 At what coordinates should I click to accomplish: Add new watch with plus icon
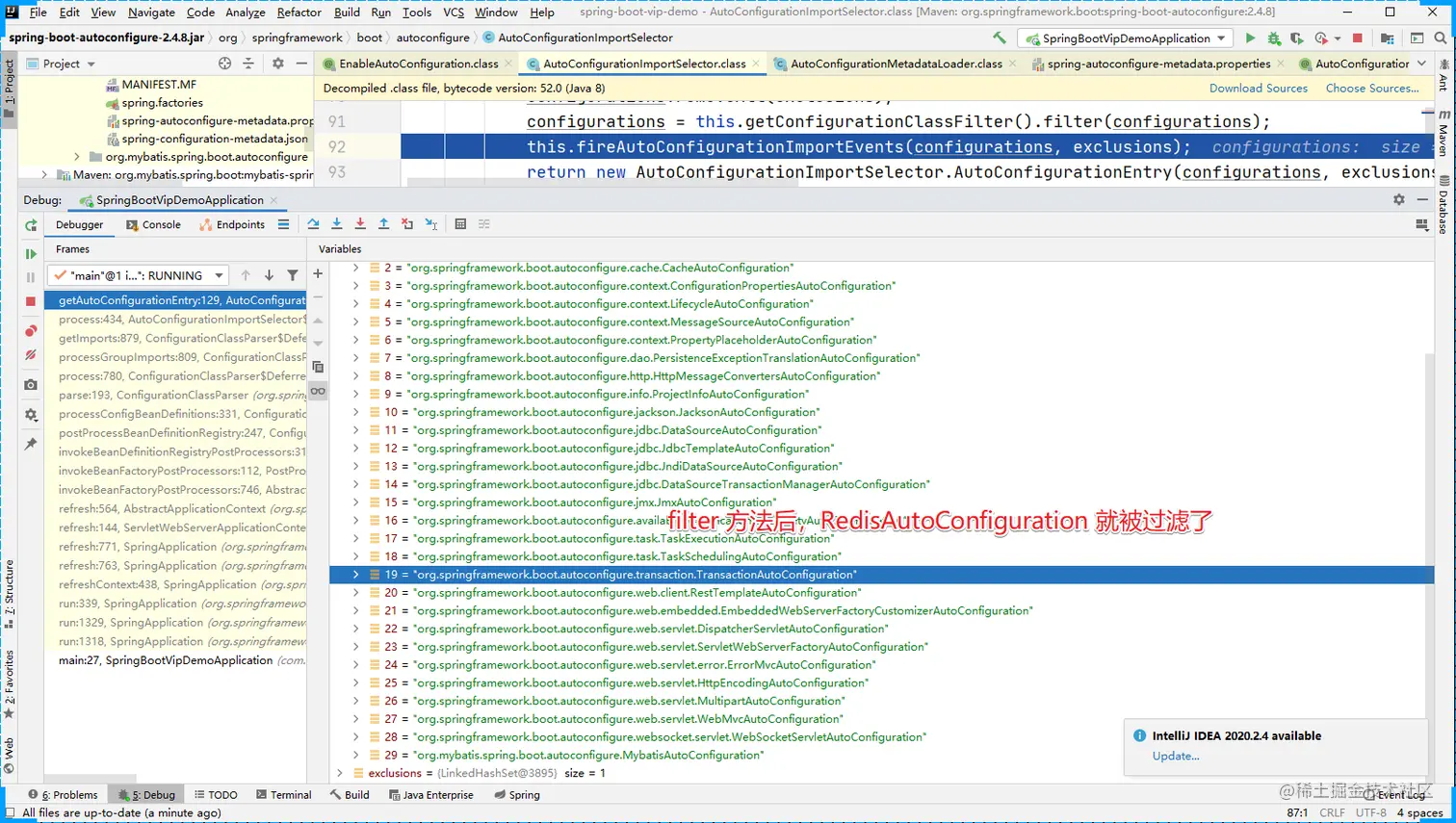tap(318, 273)
